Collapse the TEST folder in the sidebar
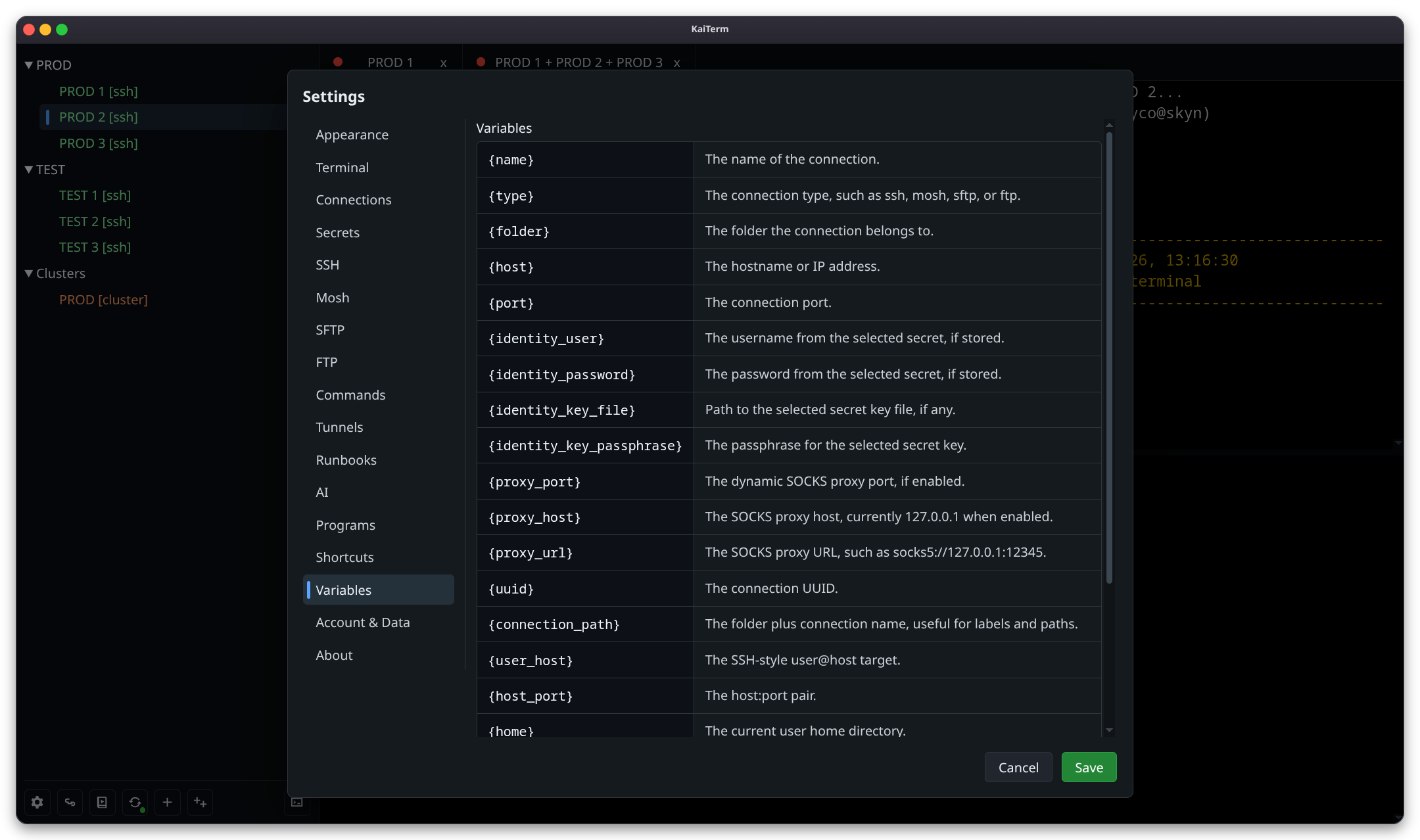Image resolution: width=1420 pixels, height=840 pixels. (x=28, y=170)
